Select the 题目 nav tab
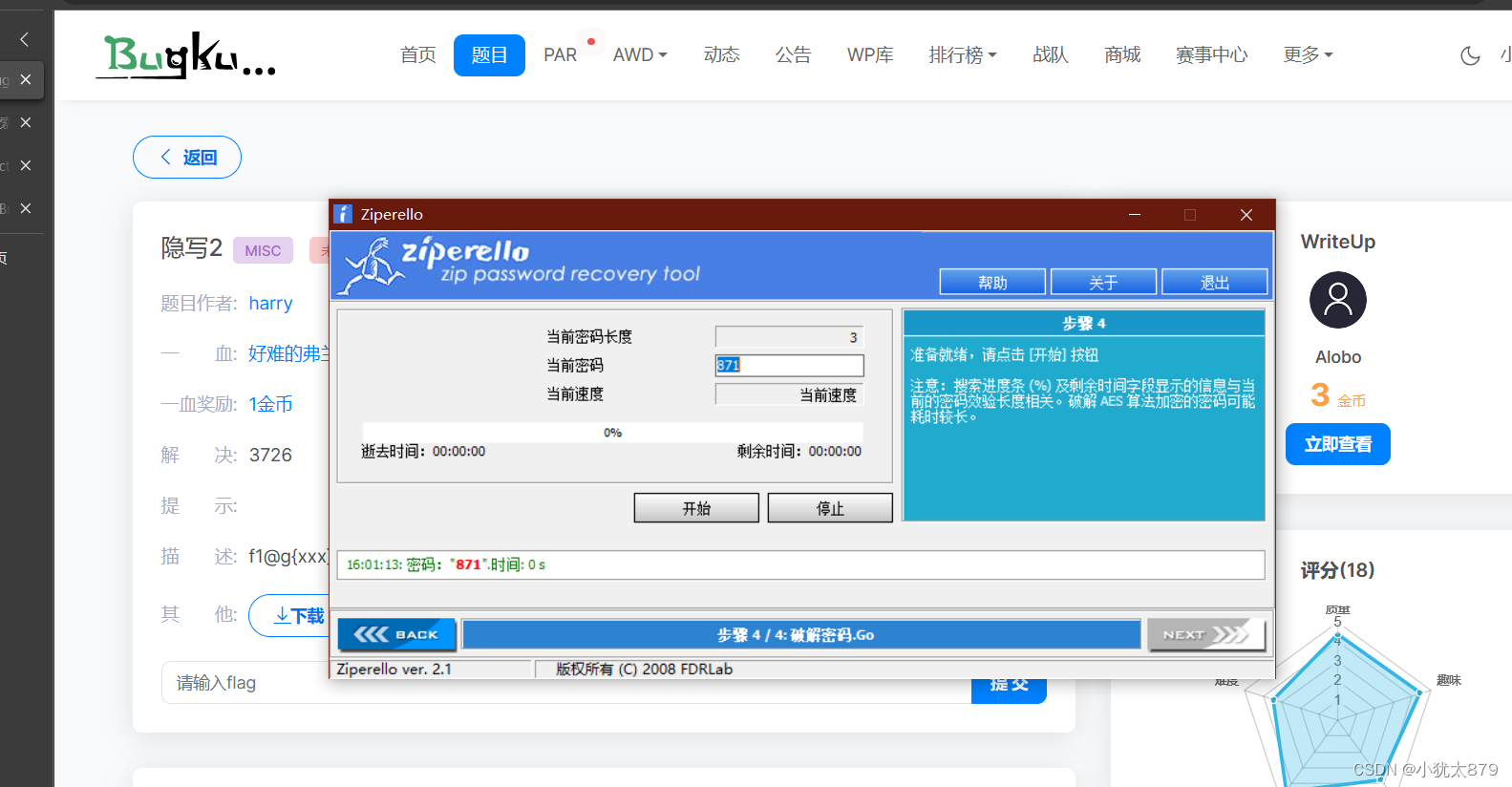 pos(489,55)
